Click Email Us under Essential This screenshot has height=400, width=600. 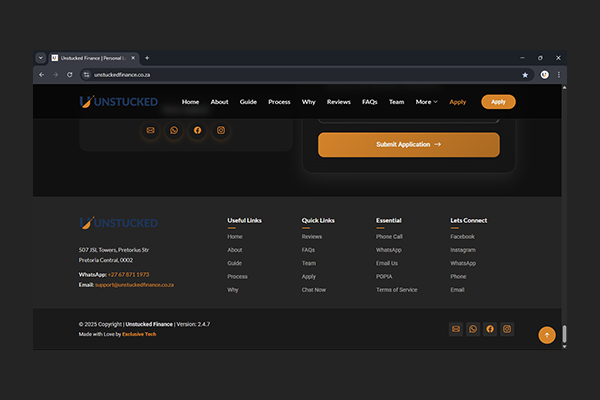tap(387, 263)
